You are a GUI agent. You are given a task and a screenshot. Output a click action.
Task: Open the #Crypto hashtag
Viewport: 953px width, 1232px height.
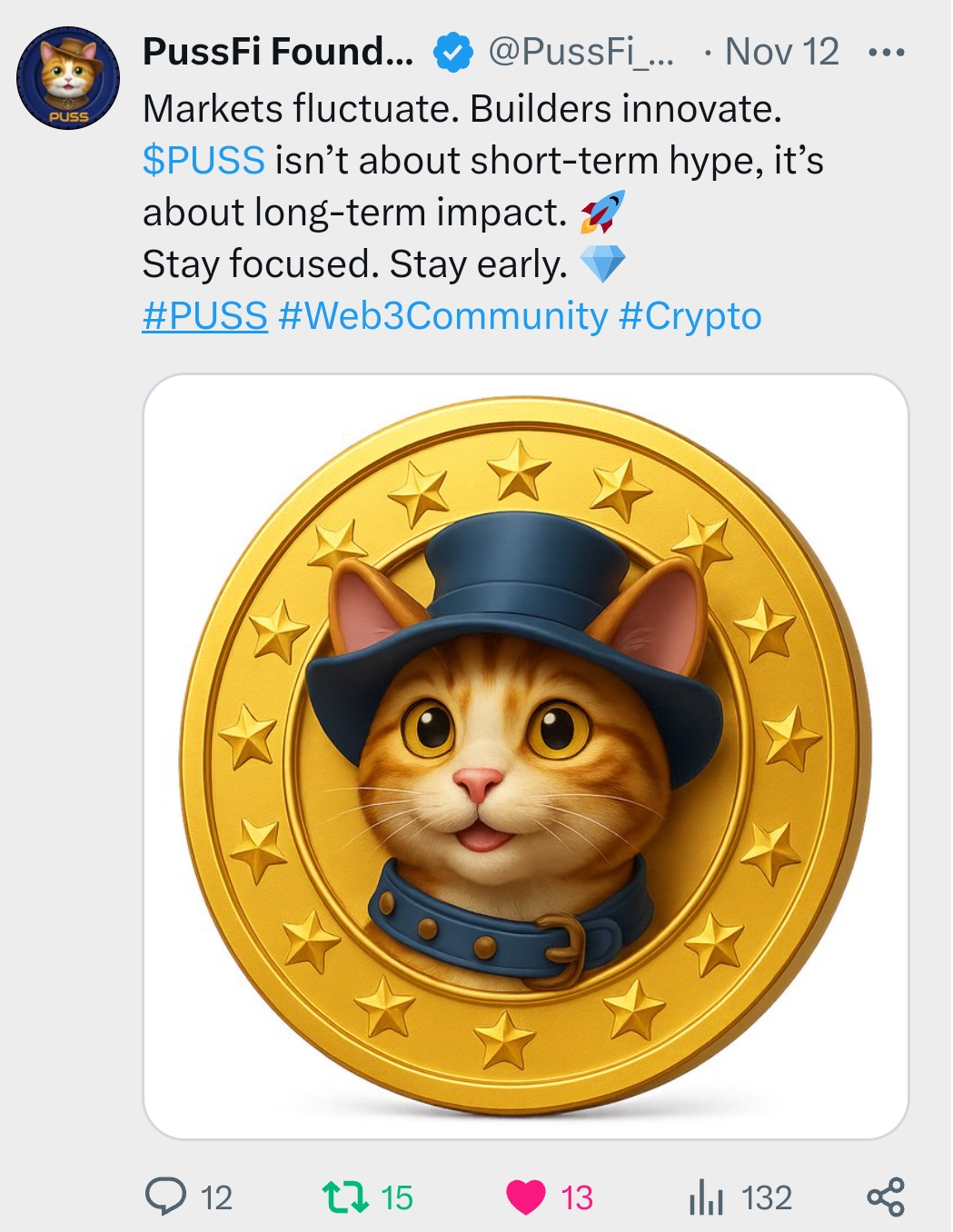[690, 317]
